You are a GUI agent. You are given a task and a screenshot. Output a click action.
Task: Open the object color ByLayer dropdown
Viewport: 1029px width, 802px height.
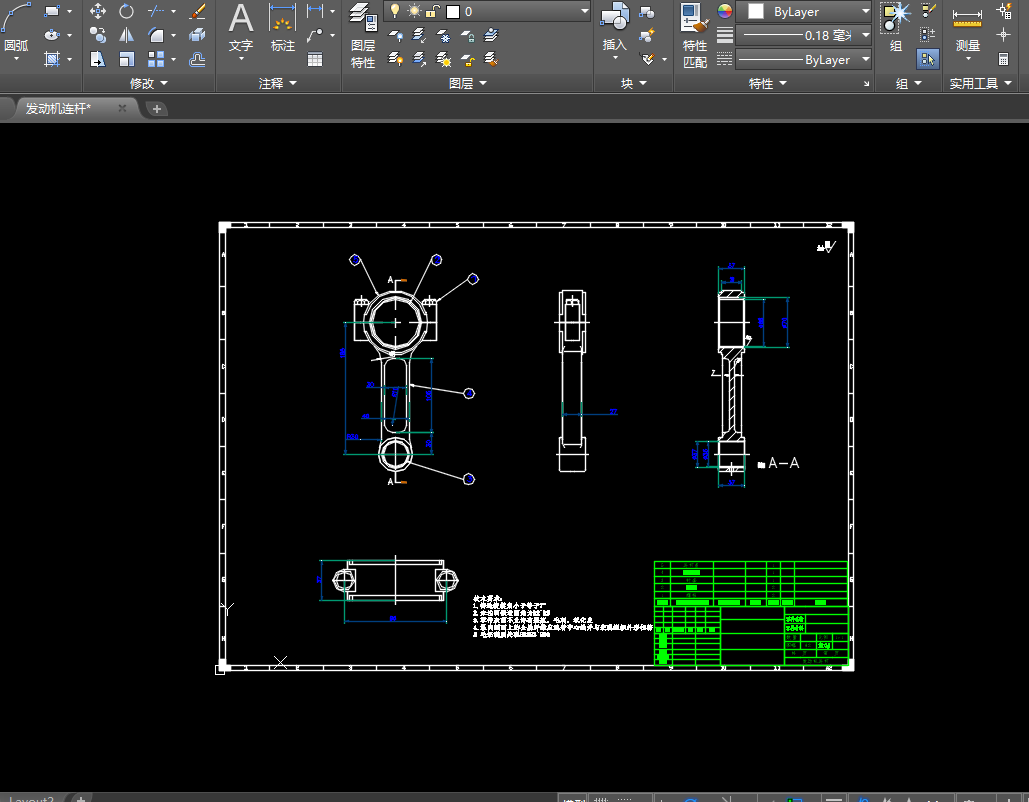coord(866,11)
